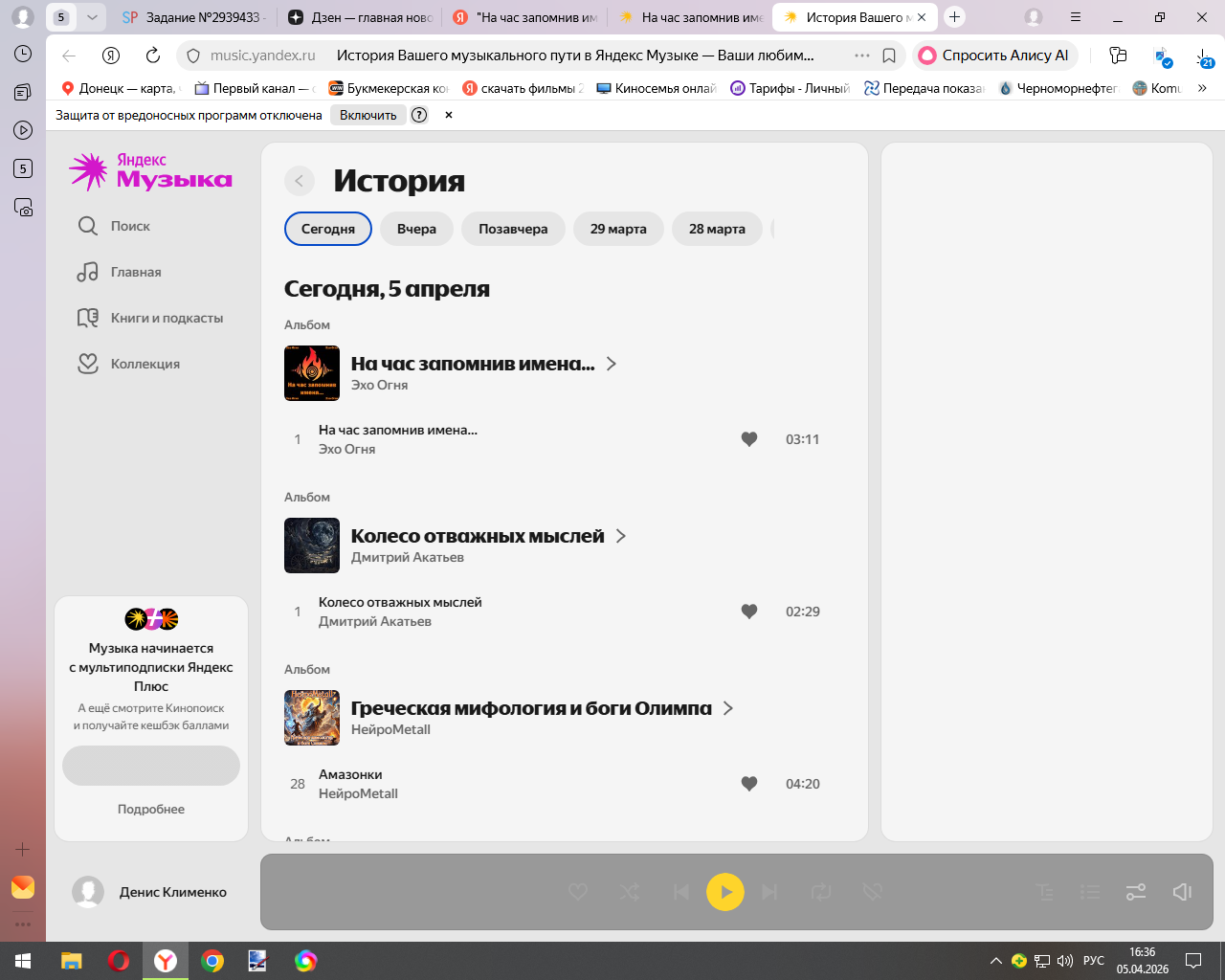Bookmark this page icon in address bar
The width and height of the screenshot is (1225, 980).
(x=889, y=56)
